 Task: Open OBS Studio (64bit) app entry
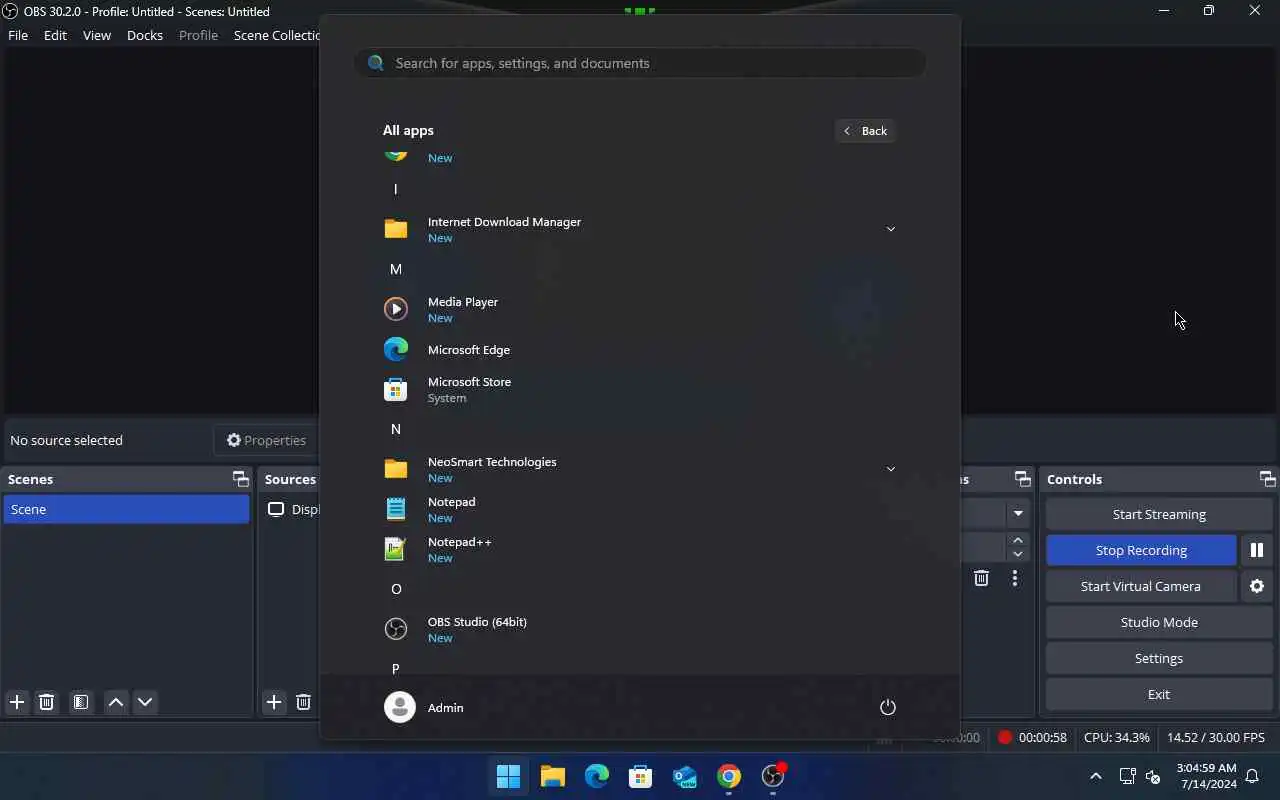pos(640,629)
